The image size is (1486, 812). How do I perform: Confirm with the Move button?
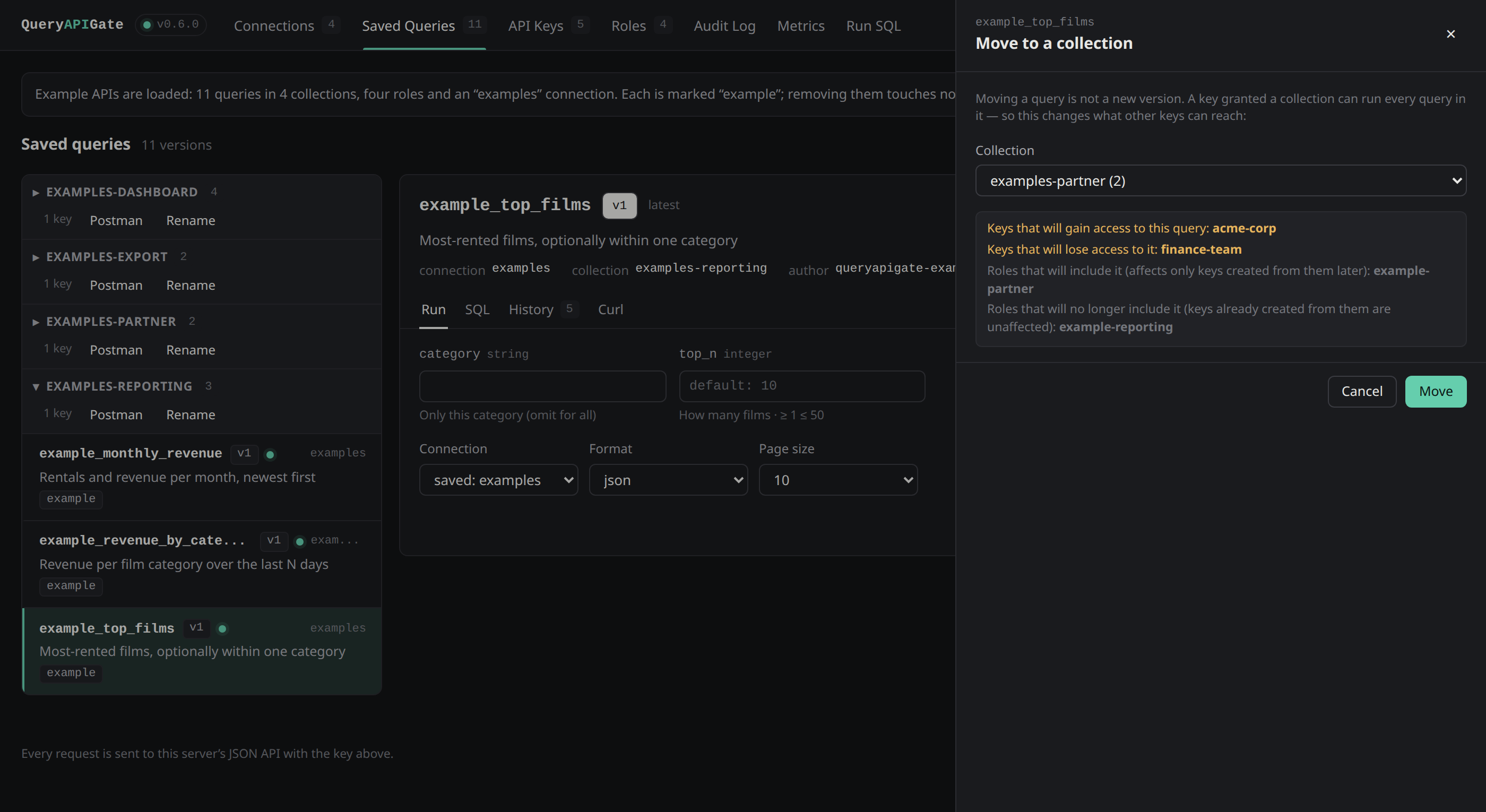pos(1435,391)
